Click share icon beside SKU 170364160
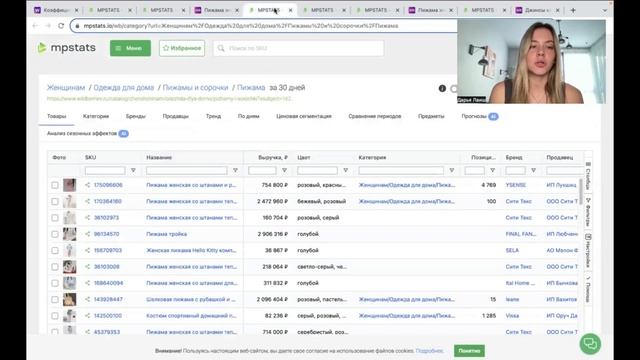Screen dimensions: 640x360 87,201
